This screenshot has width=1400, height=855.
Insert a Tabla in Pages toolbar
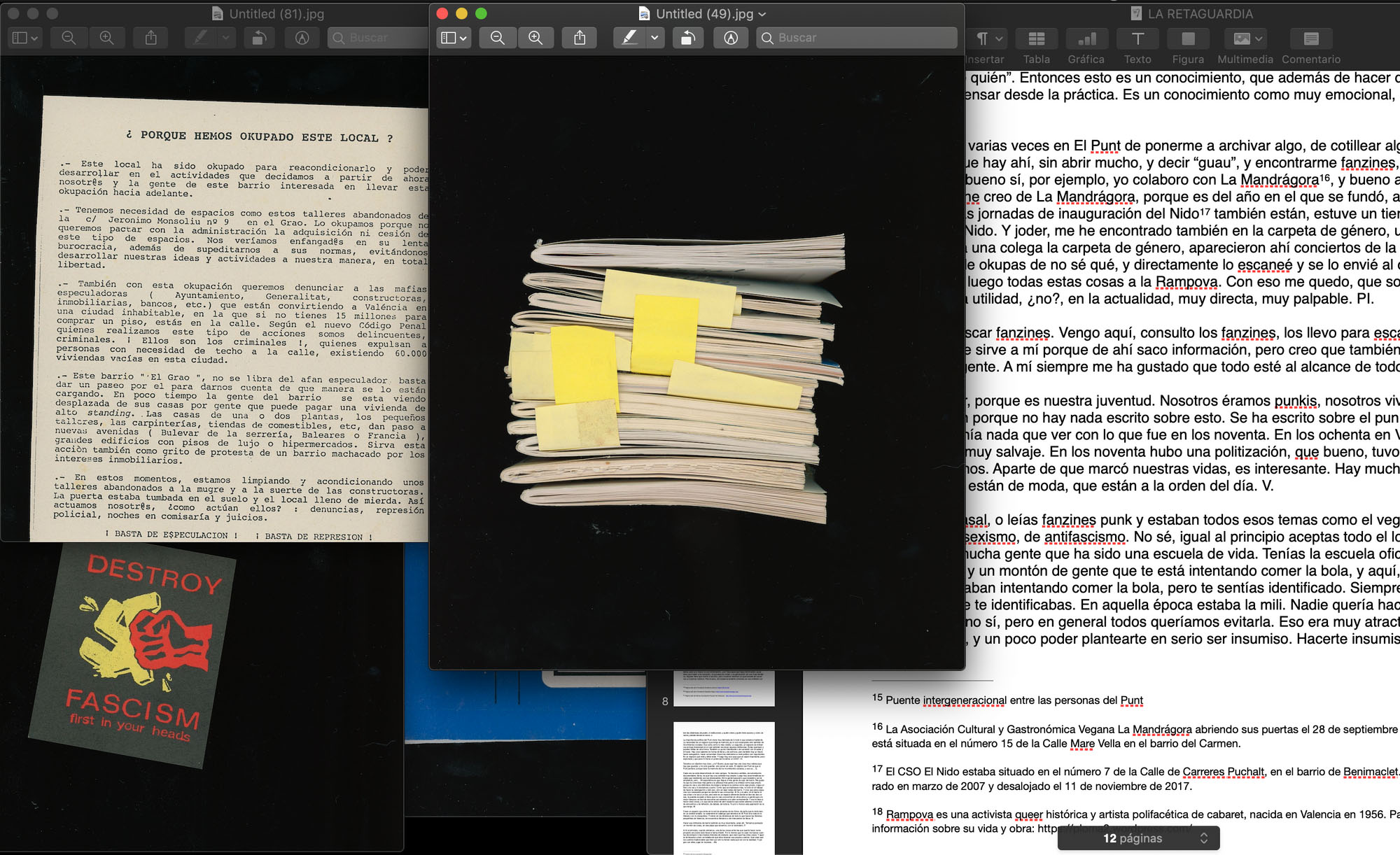click(1036, 39)
